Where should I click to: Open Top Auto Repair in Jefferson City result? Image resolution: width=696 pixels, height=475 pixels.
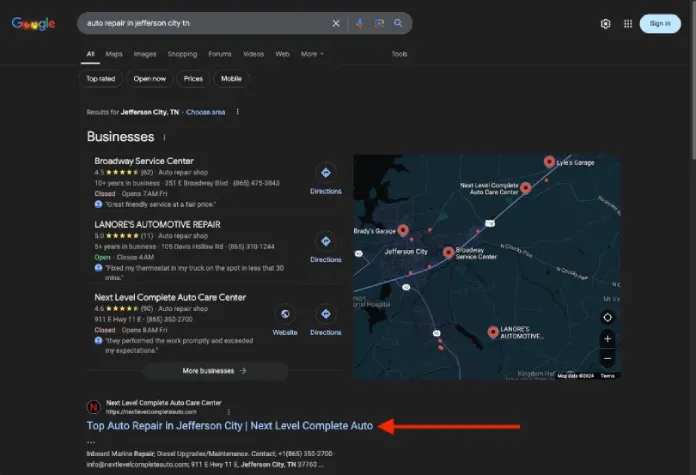pos(229,426)
